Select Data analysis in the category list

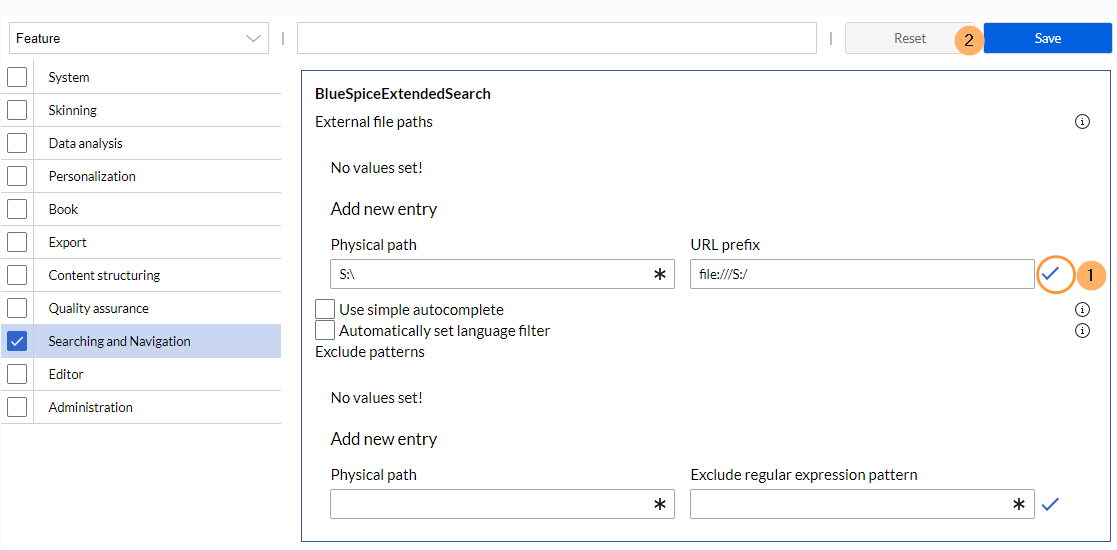point(86,143)
